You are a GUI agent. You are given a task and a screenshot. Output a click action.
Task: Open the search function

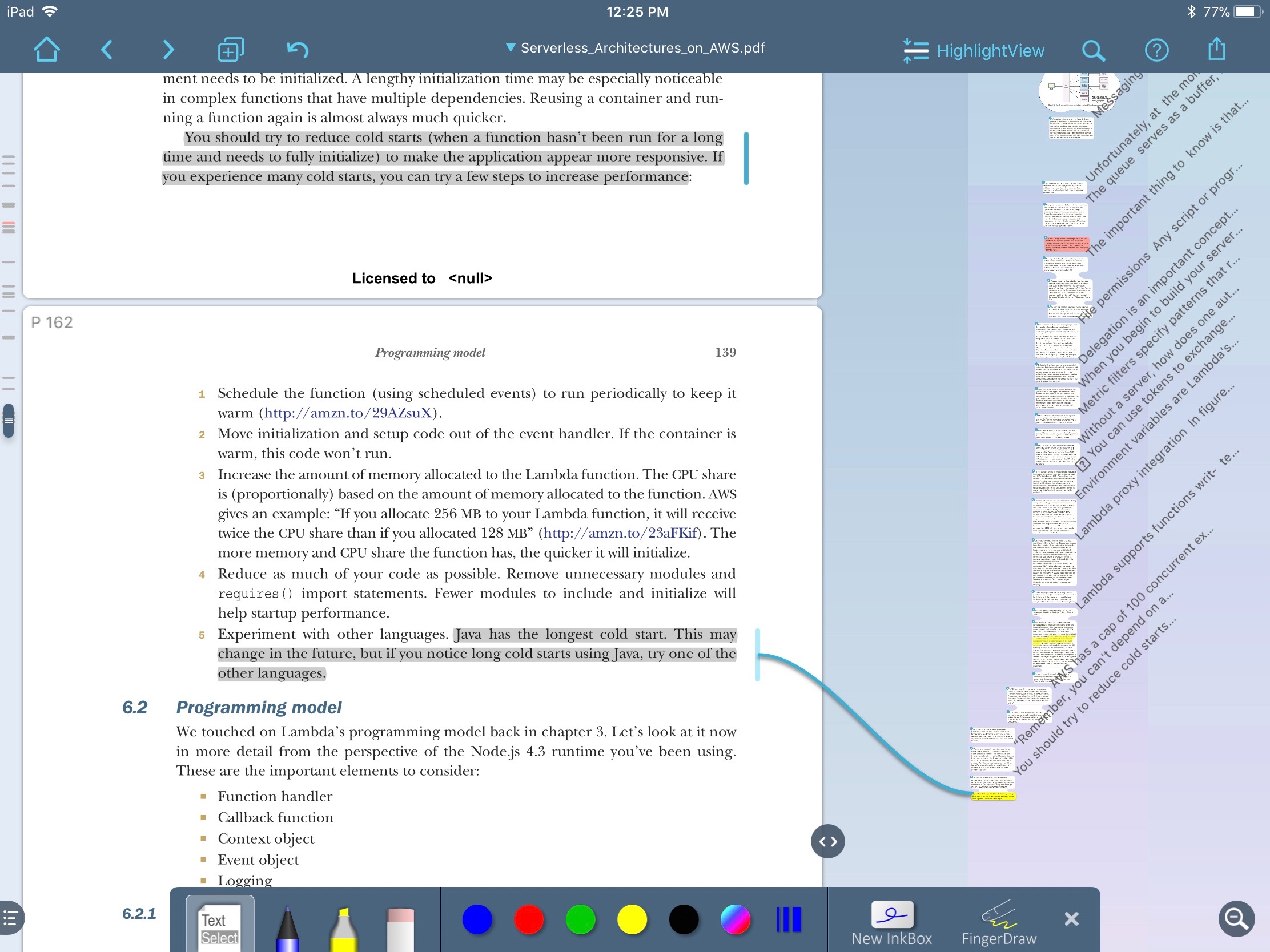(1093, 50)
